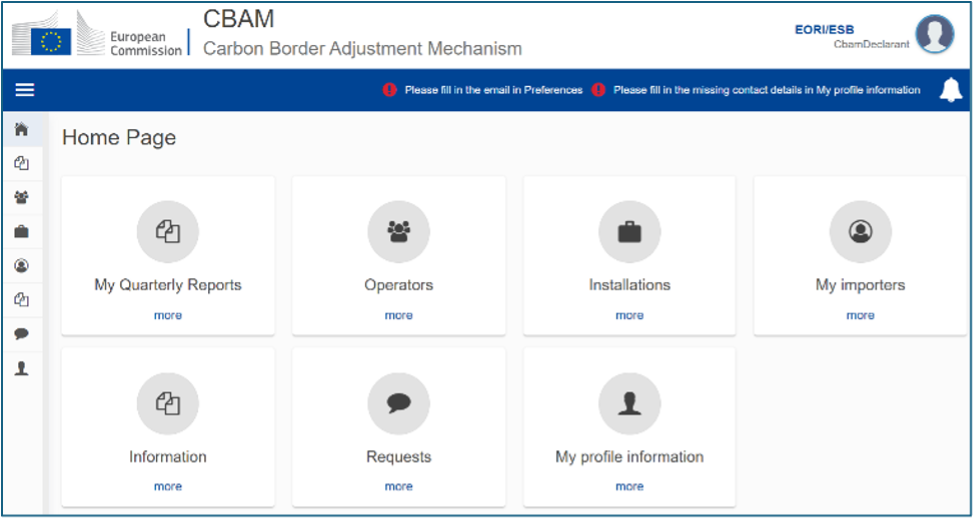This screenshot has height=522, width=977.
Task: Click the requests speech bubble in sidebar
Action: (21, 334)
